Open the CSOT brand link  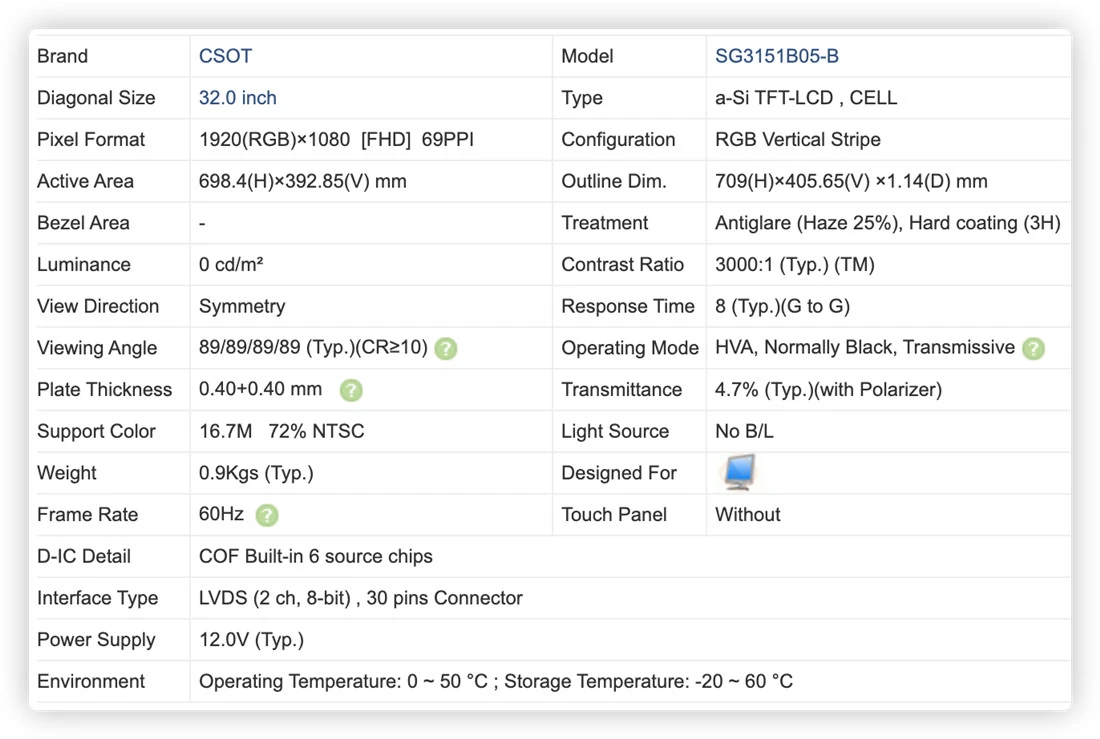tap(225, 56)
